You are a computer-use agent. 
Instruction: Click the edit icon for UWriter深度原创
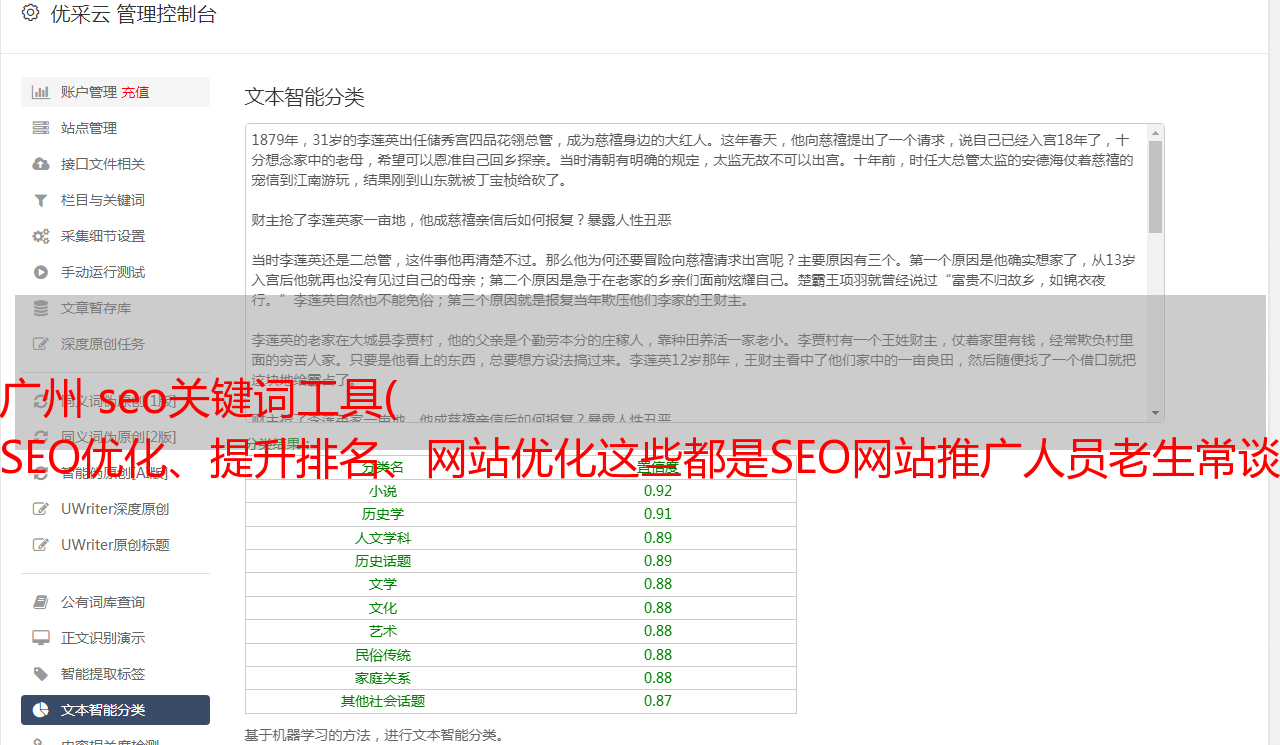pos(41,509)
